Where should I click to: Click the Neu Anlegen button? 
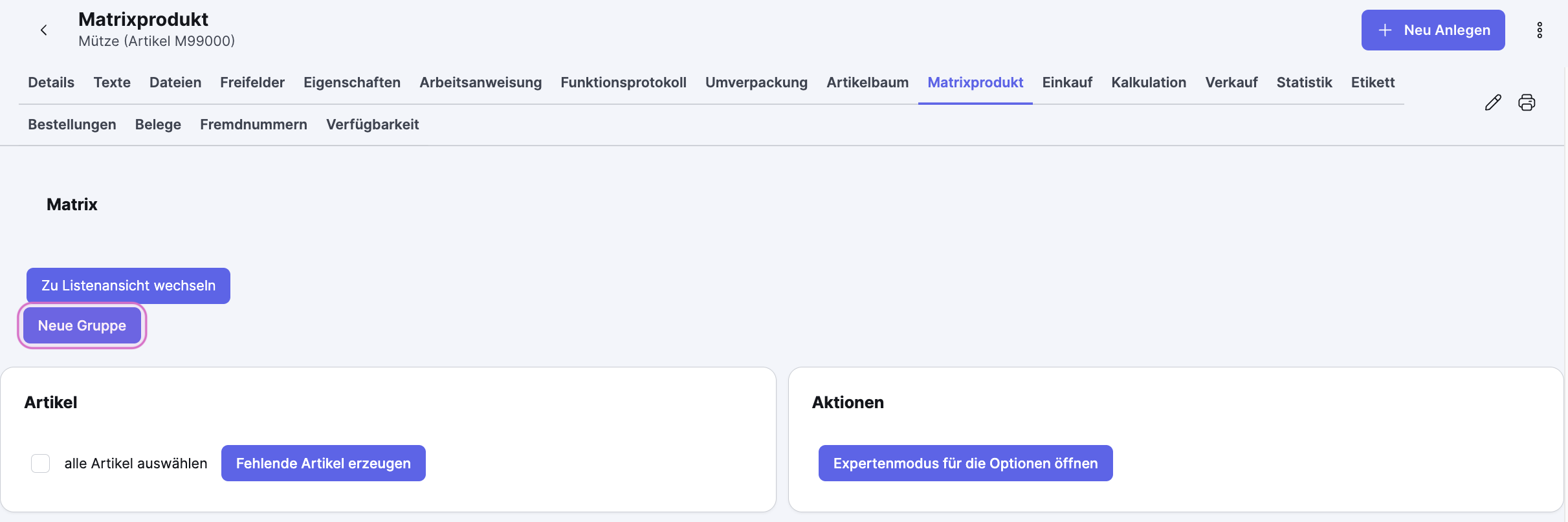point(1433,30)
